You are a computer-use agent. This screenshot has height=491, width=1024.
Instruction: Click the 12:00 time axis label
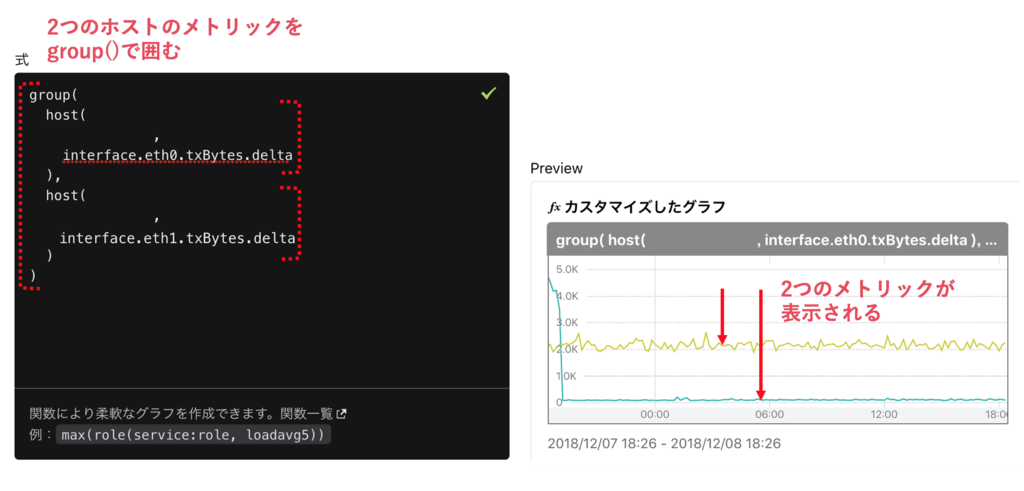[x=883, y=414]
